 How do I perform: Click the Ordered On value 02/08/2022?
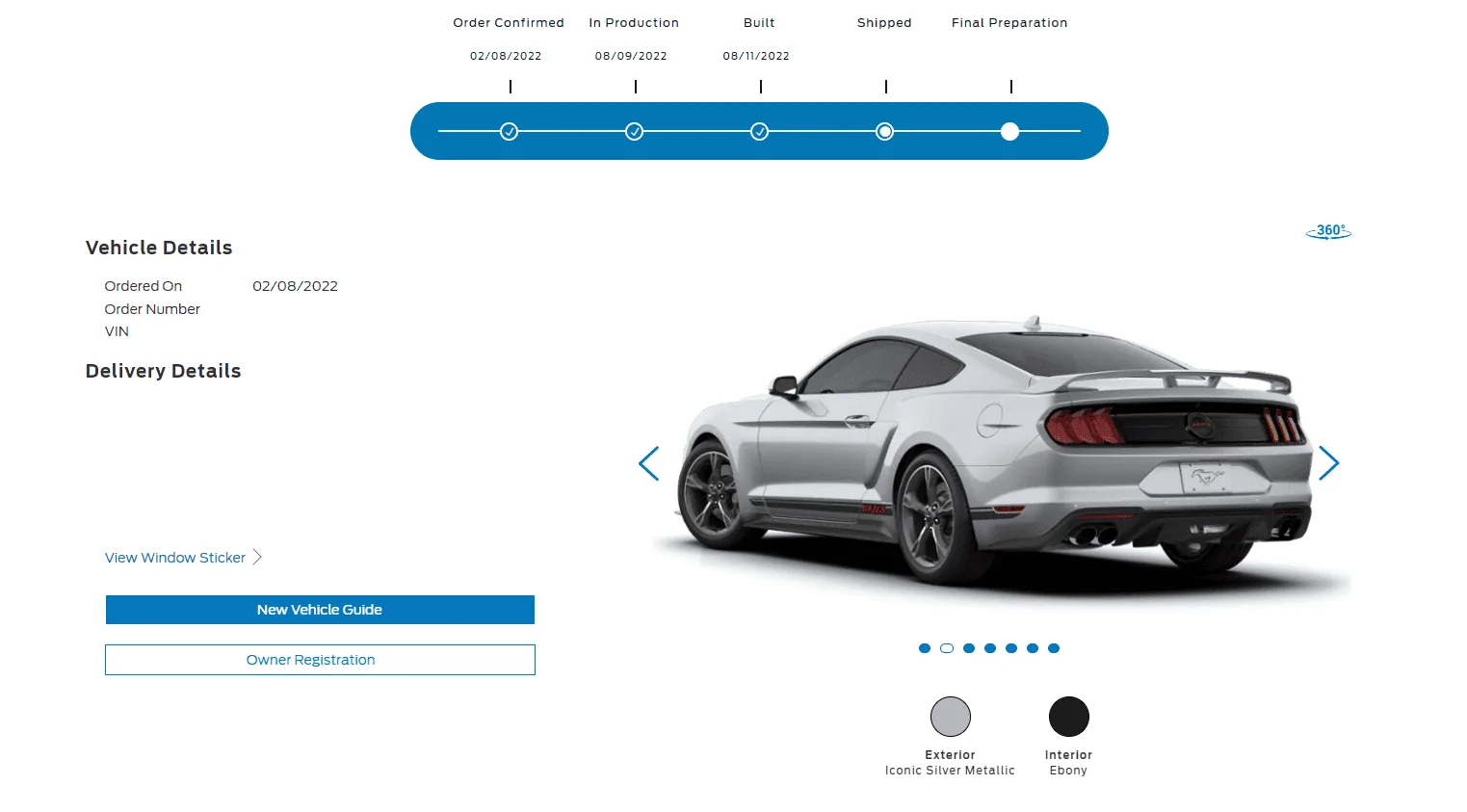click(x=295, y=286)
